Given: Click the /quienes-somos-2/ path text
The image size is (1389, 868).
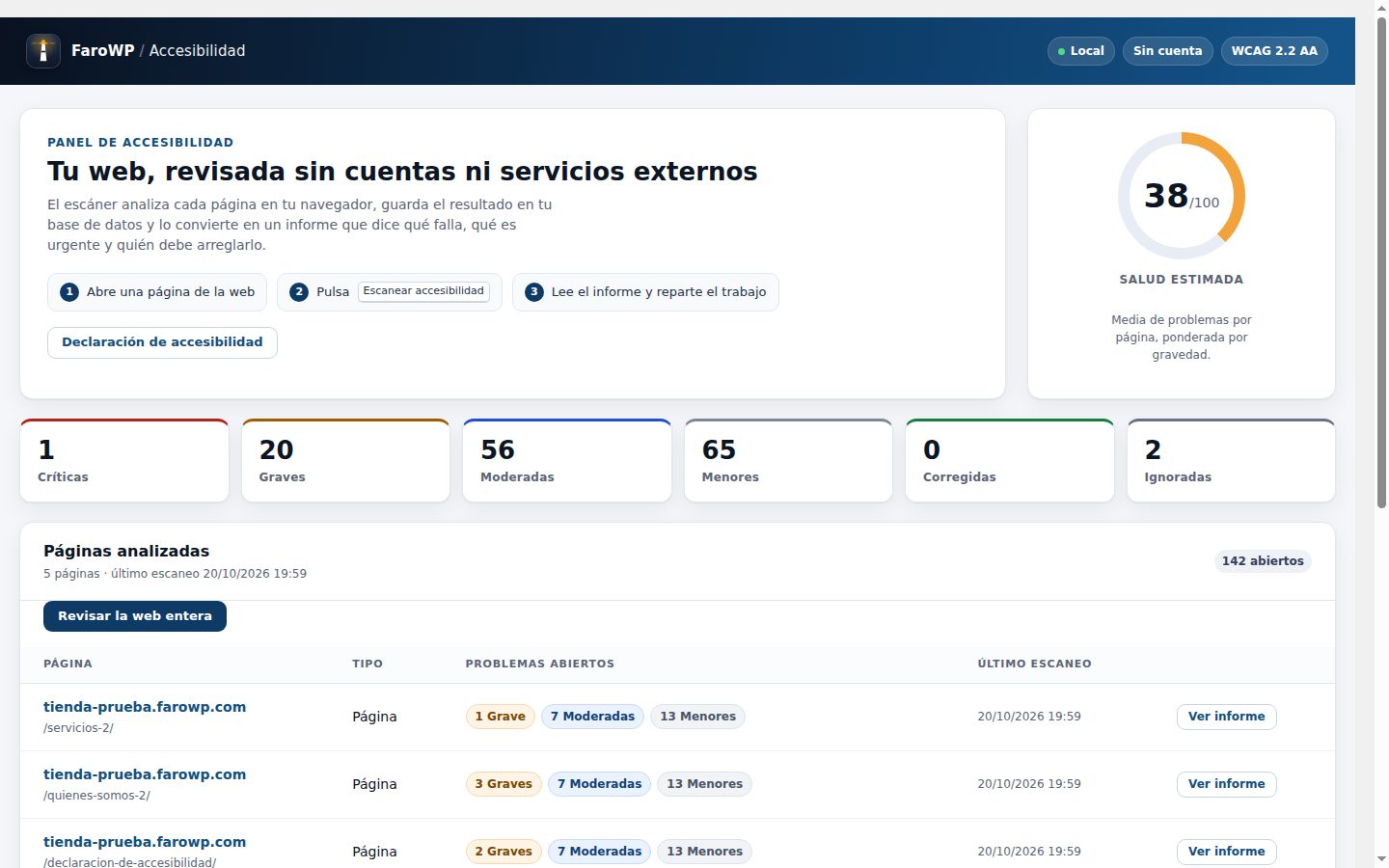Looking at the screenshot, I should 96,796.
